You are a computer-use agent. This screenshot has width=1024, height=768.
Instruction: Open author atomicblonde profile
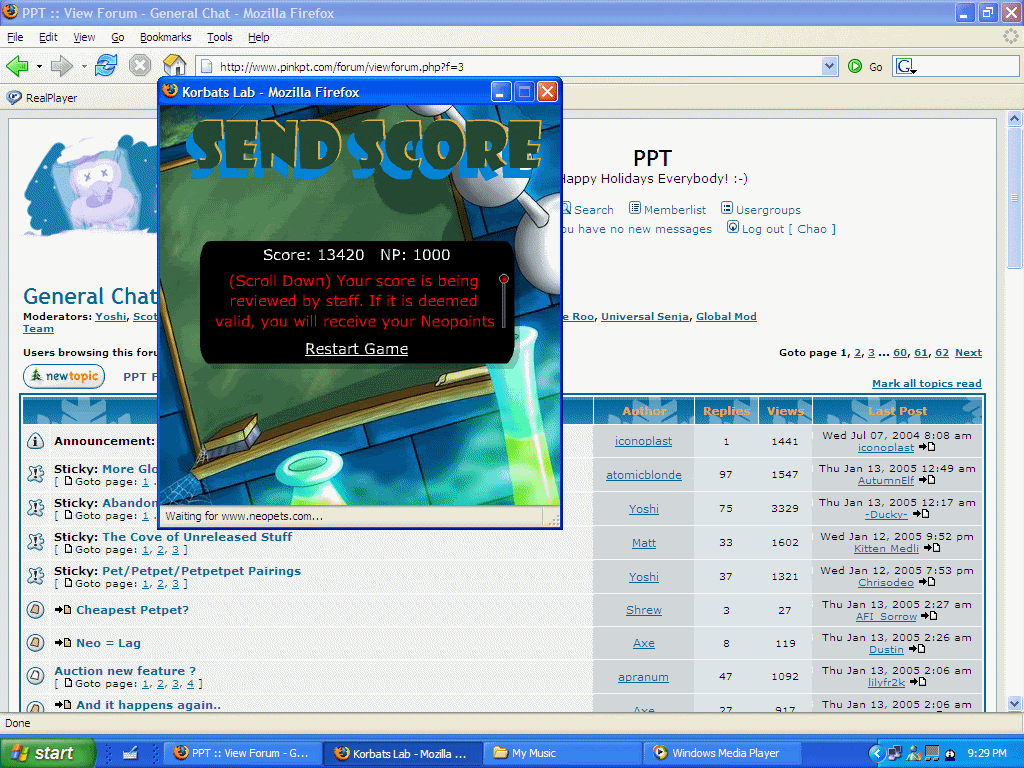[644, 475]
